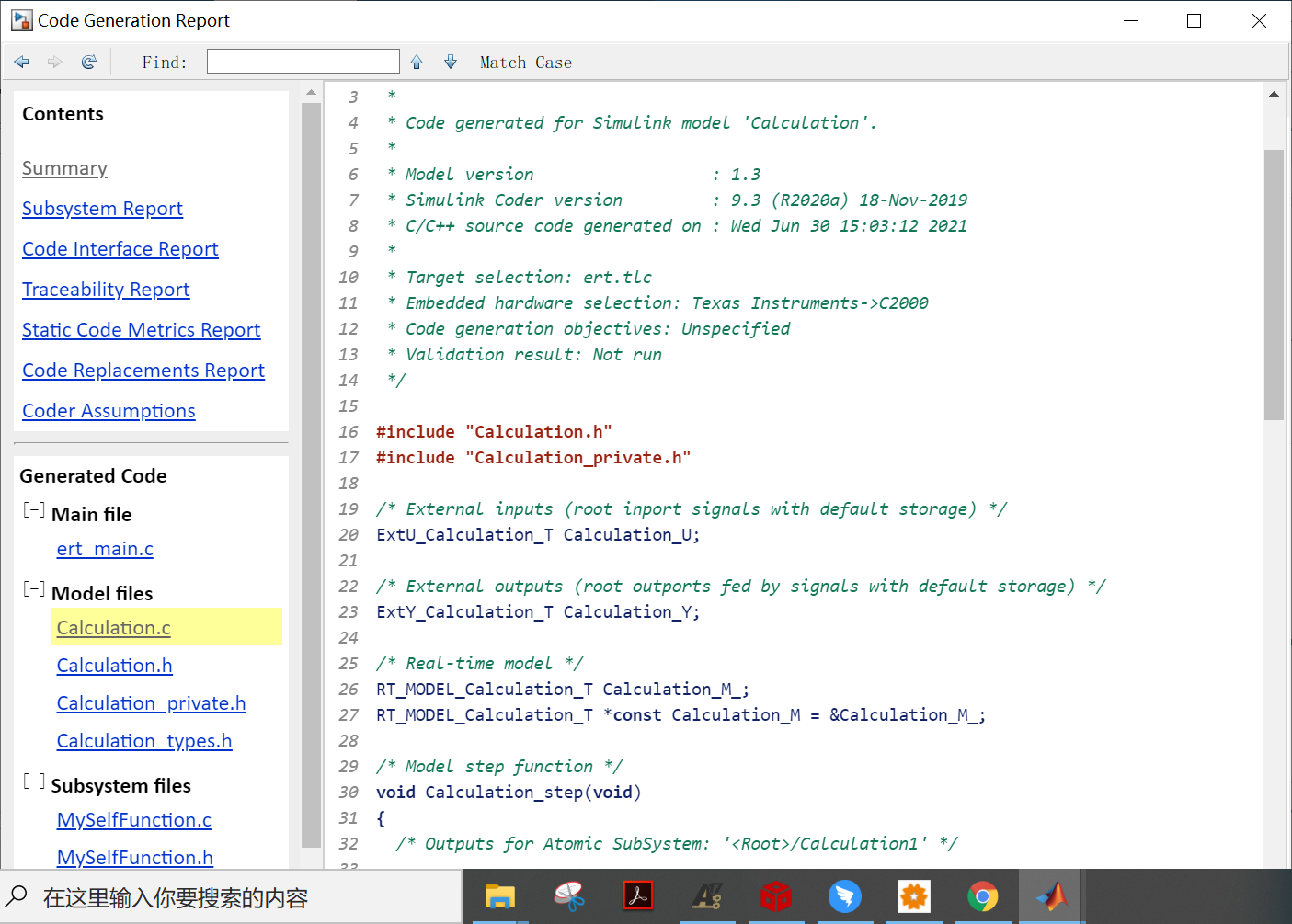Open the Calculation.h file
The image size is (1292, 924).
[x=114, y=665]
